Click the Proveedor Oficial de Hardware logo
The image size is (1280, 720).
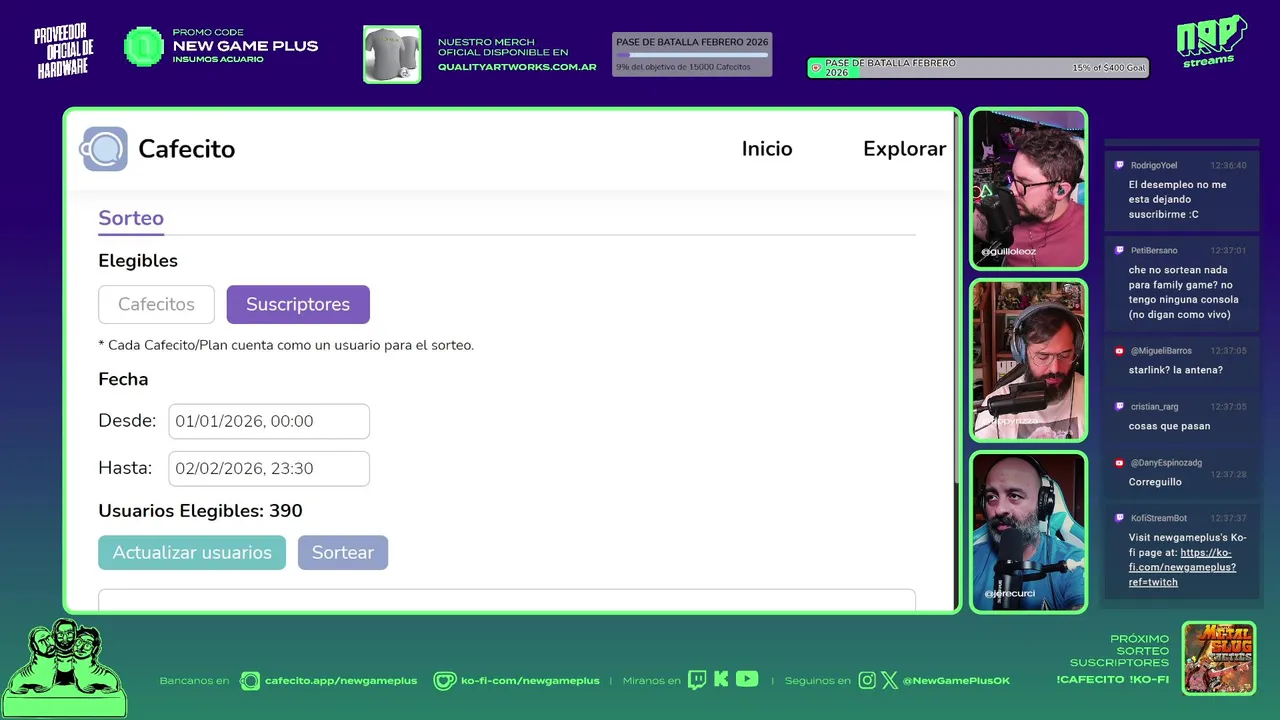click(x=64, y=51)
